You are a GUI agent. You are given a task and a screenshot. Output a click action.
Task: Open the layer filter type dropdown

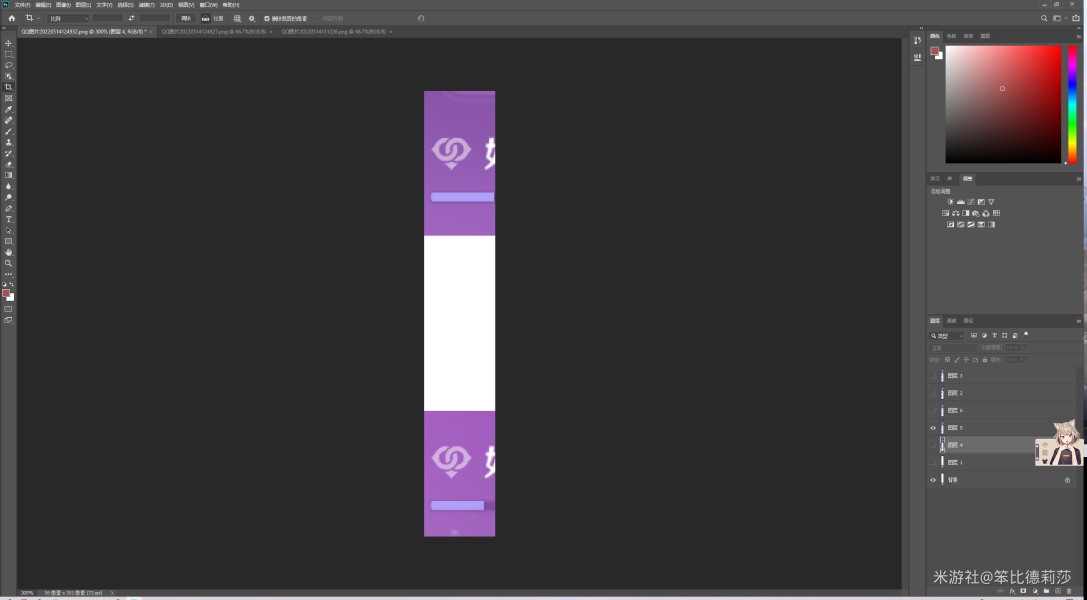(x=948, y=336)
